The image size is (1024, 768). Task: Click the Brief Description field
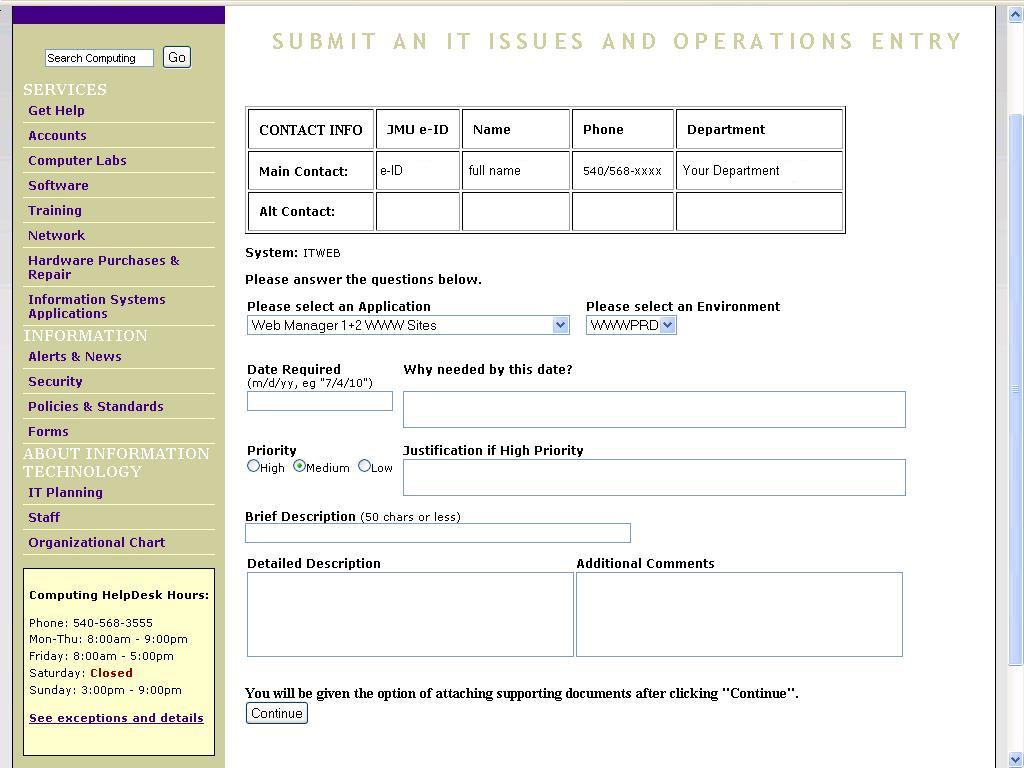coord(438,533)
